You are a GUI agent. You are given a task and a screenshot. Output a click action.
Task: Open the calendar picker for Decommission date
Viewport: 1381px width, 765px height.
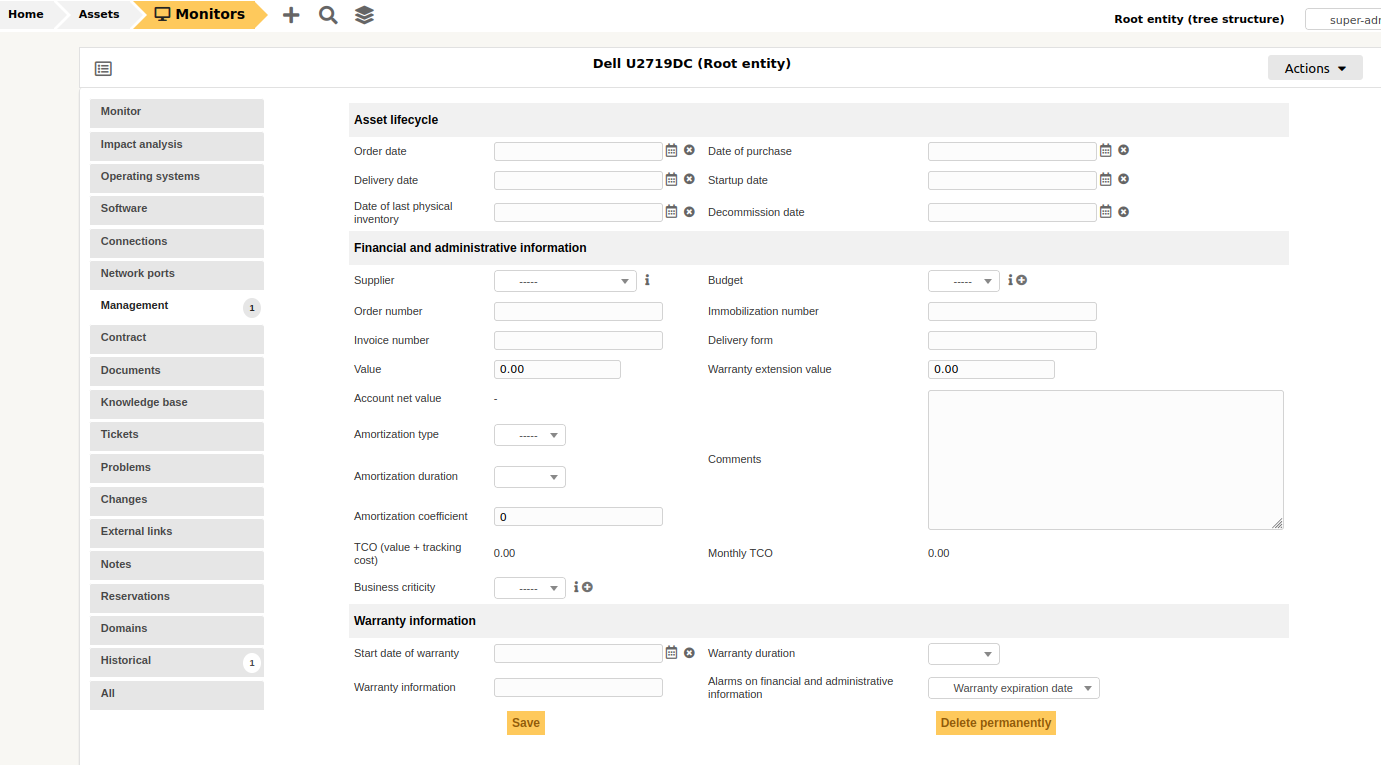click(x=1105, y=212)
